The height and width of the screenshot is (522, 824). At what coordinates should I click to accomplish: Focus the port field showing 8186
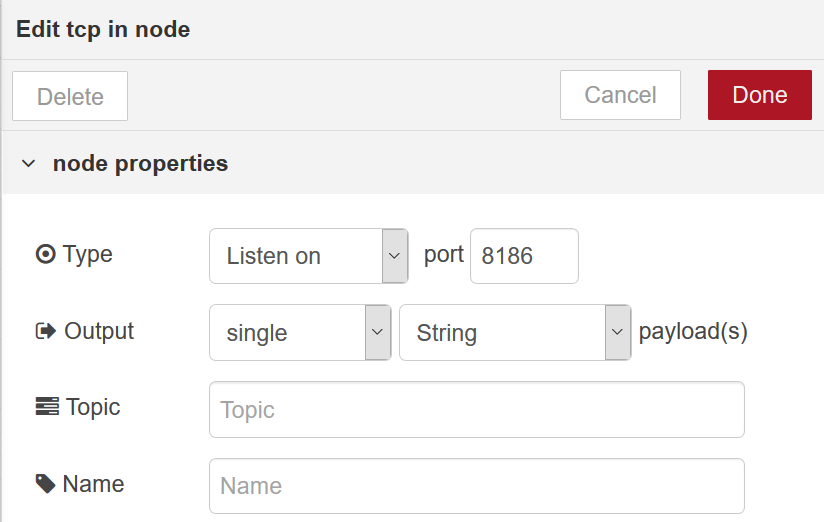[524, 256]
